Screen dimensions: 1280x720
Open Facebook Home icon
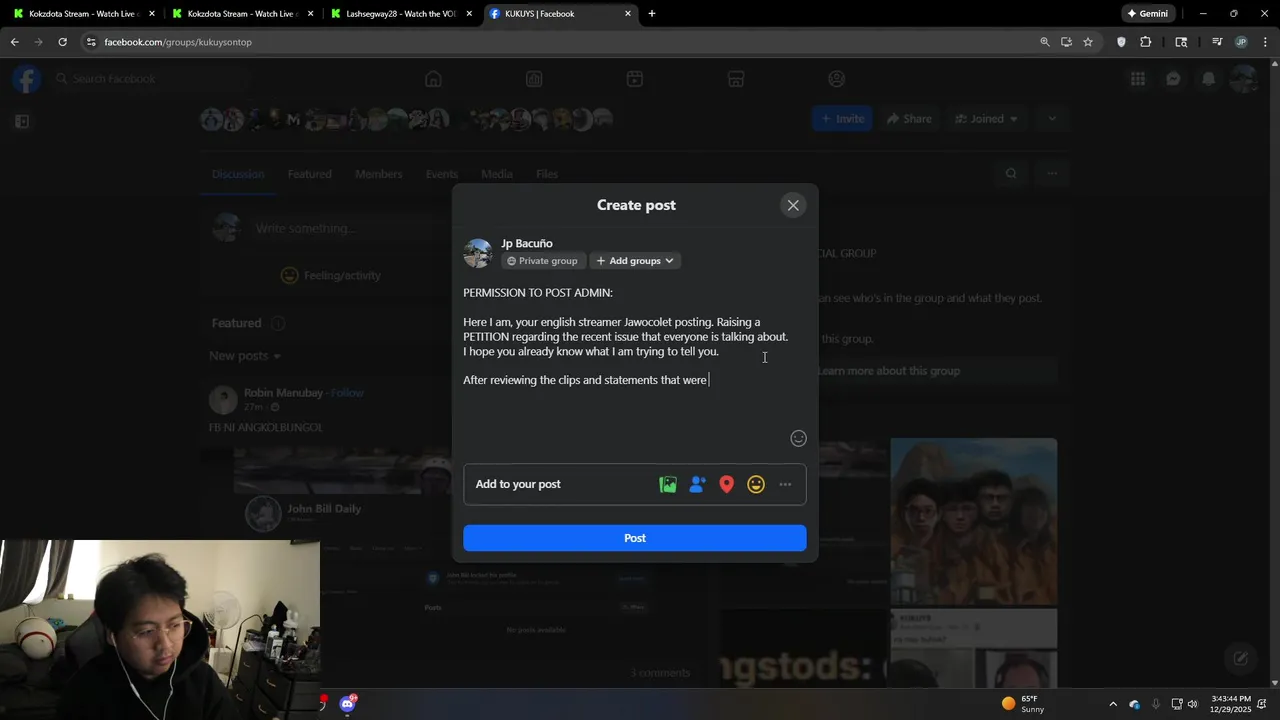point(433,79)
